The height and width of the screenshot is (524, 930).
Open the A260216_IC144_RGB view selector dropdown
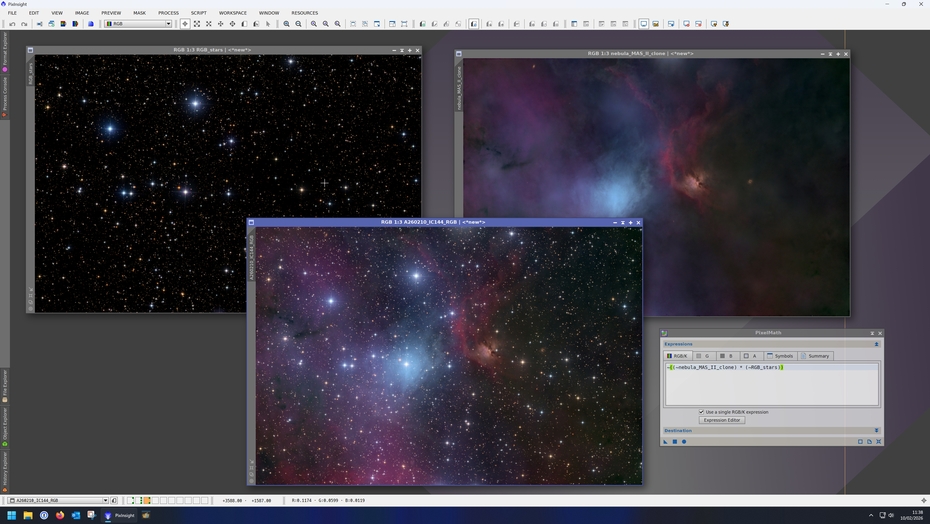pos(58,500)
